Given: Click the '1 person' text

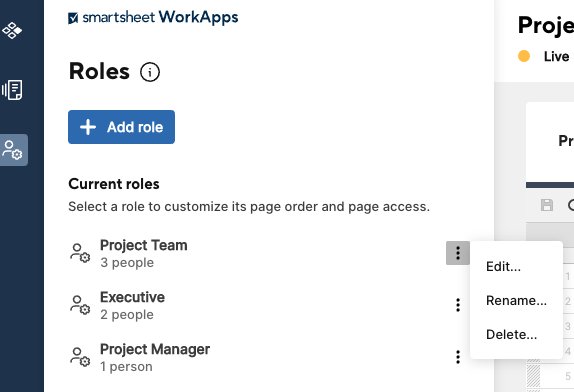Looking at the screenshot, I should [x=126, y=366].
